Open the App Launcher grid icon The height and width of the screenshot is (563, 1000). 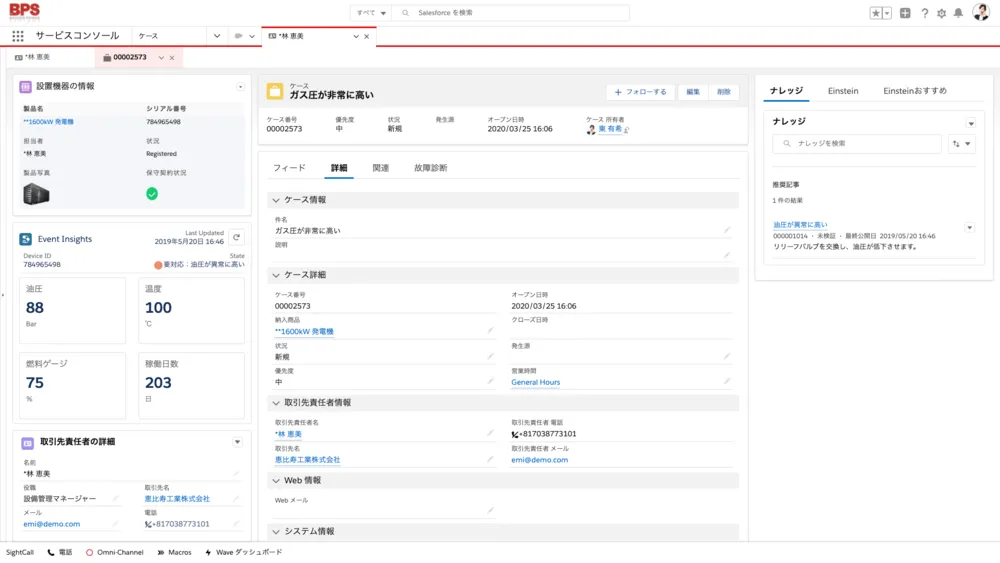point(18,36)
